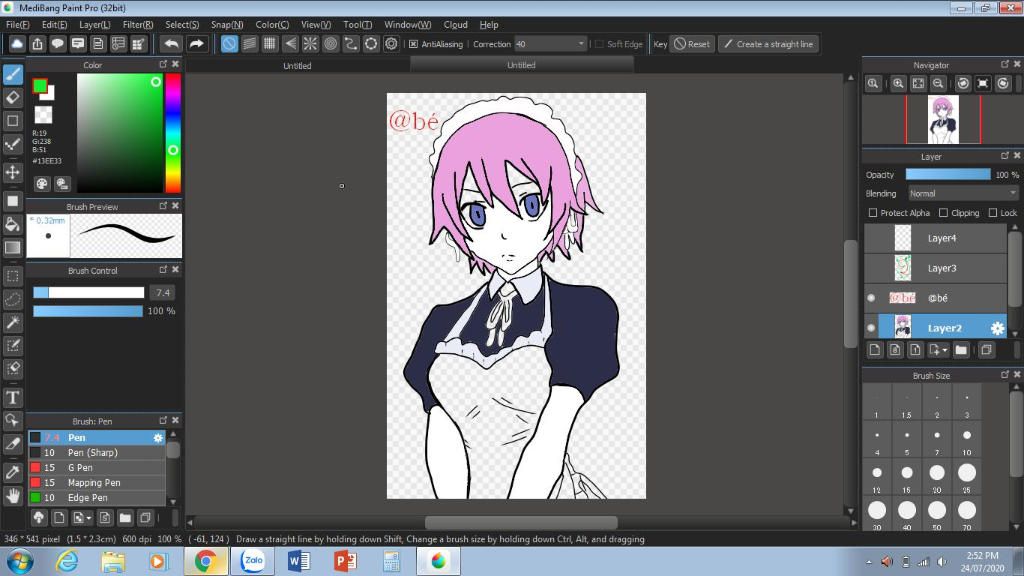Toggle the Soft Edge checkbox
The image size is (1024, 576).
pos(599,44)
